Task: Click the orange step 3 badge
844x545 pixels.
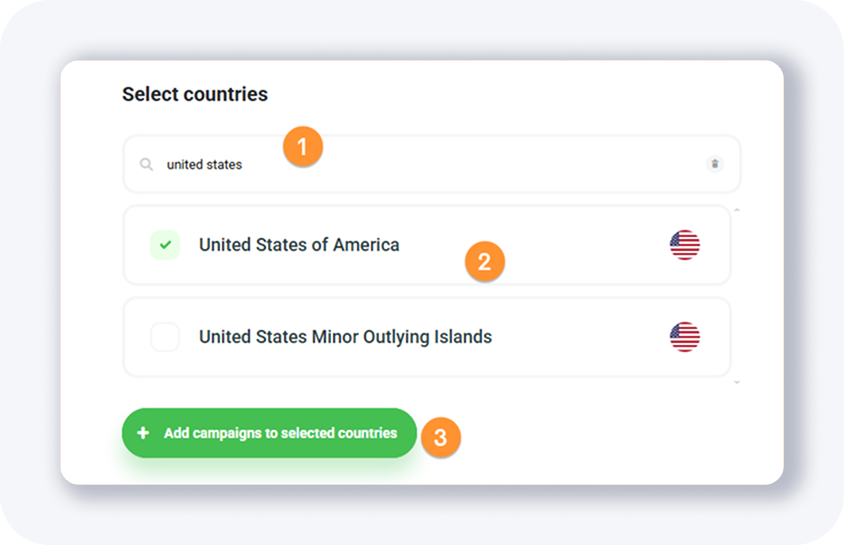Action: pos(440,437)
